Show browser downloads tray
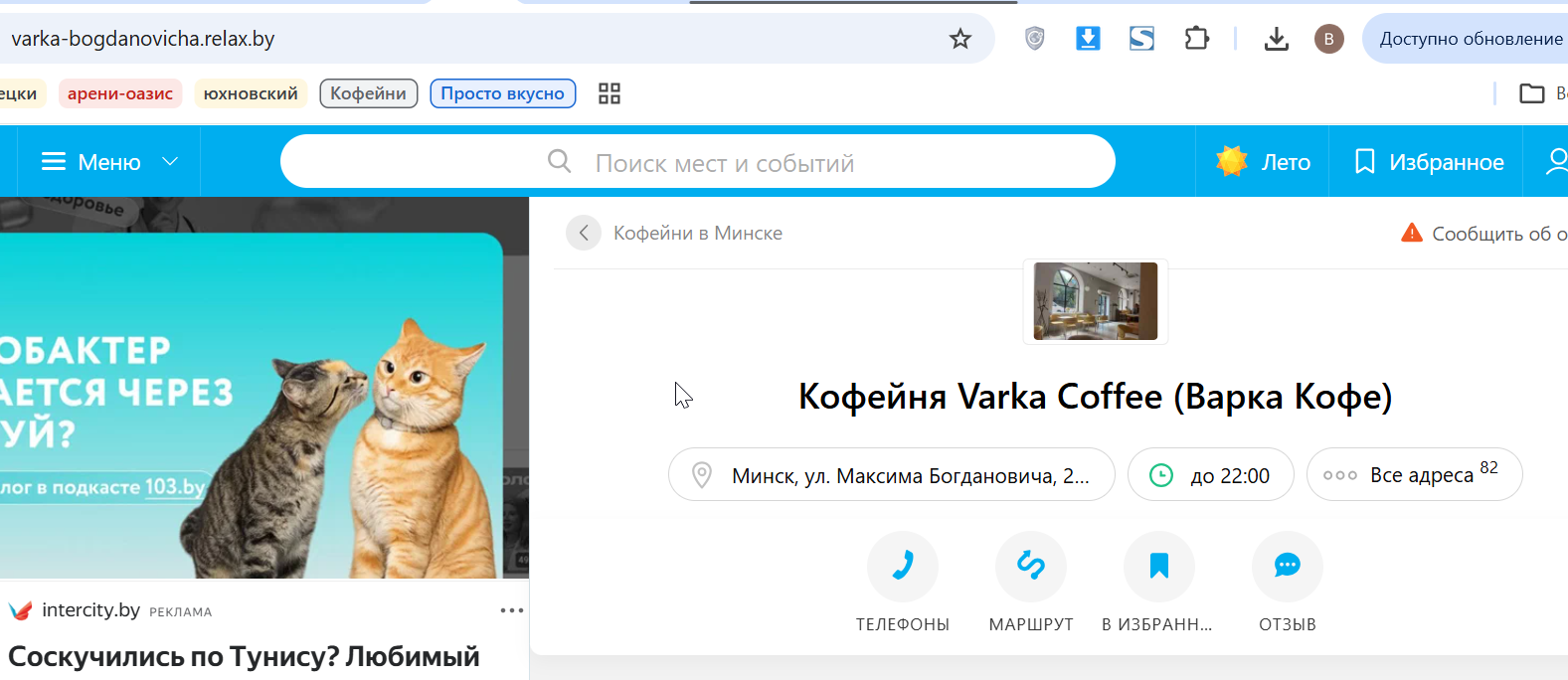 [x=1277, y=39]
